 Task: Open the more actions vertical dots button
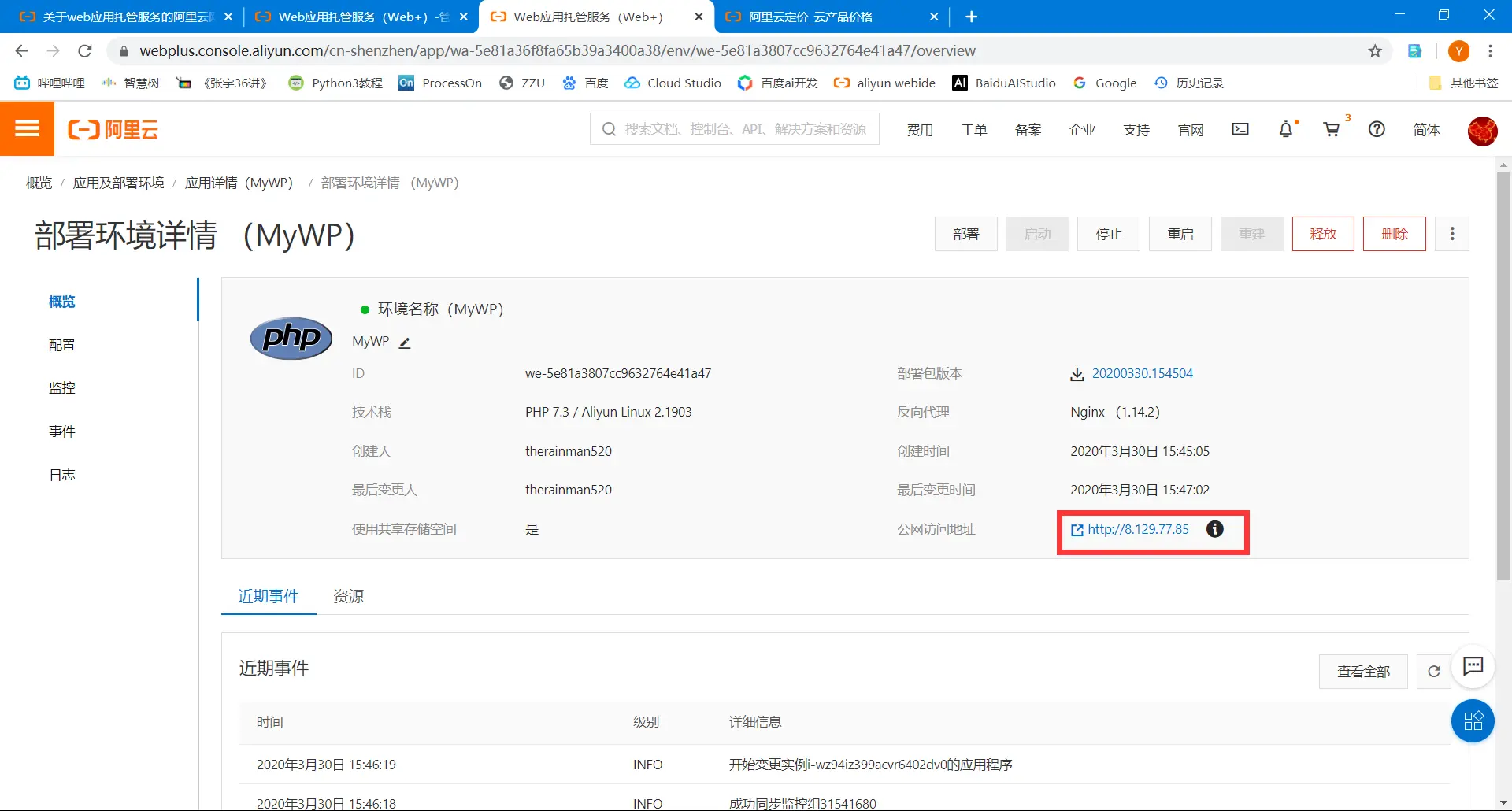[1452, 234]
